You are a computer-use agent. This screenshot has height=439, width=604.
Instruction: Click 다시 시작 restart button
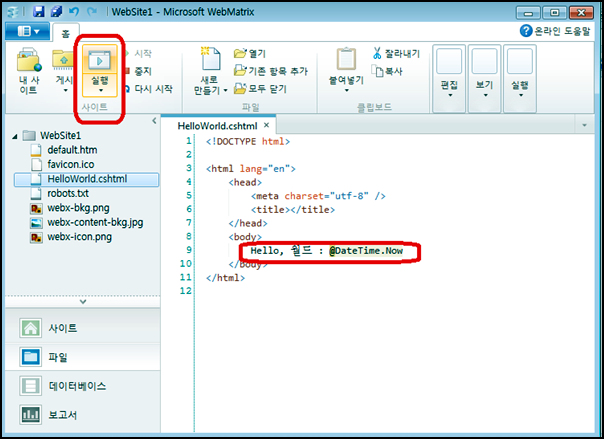point(149,89)
